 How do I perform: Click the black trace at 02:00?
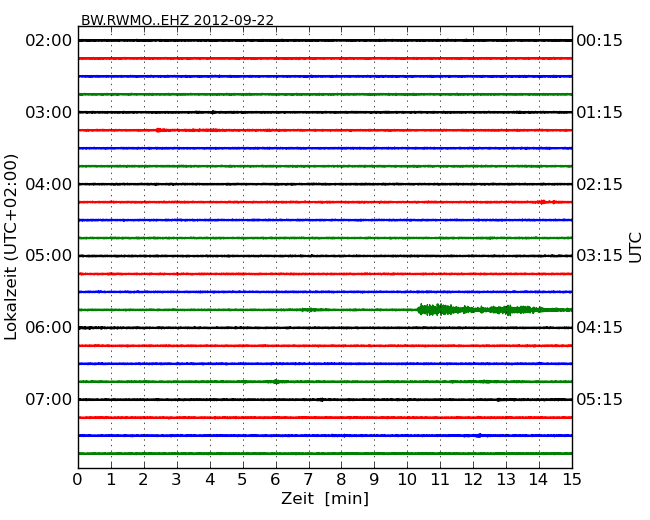(x=325, y=41)
